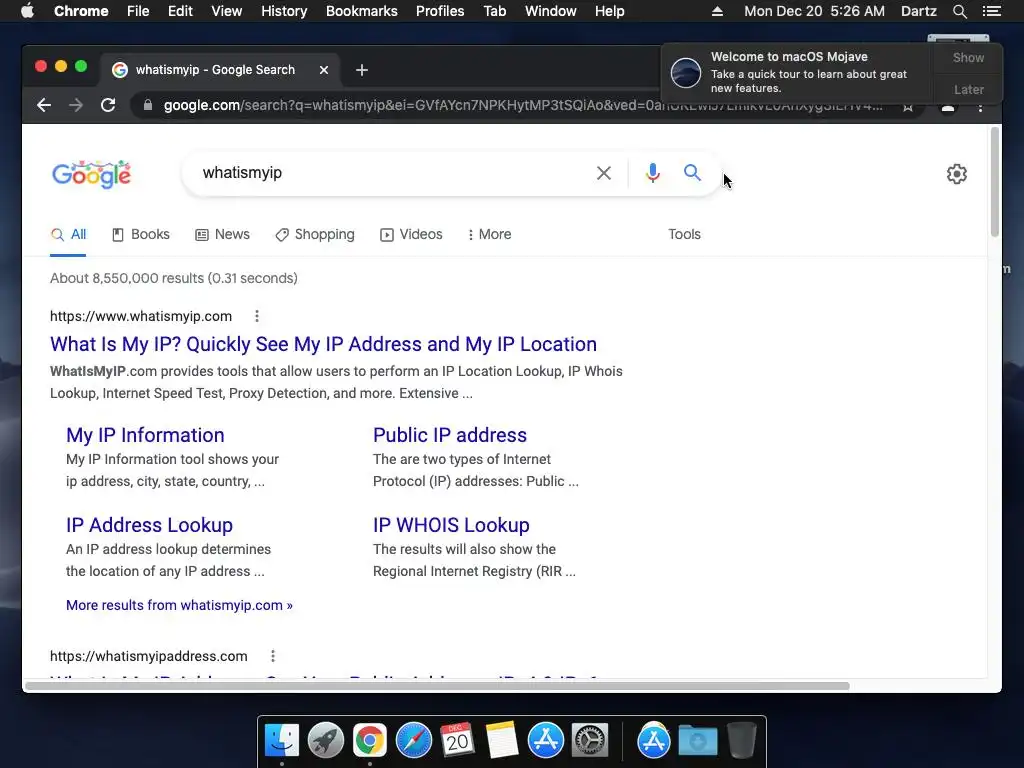
Task: Click the Chrome icon in dock
Action: 370,741
